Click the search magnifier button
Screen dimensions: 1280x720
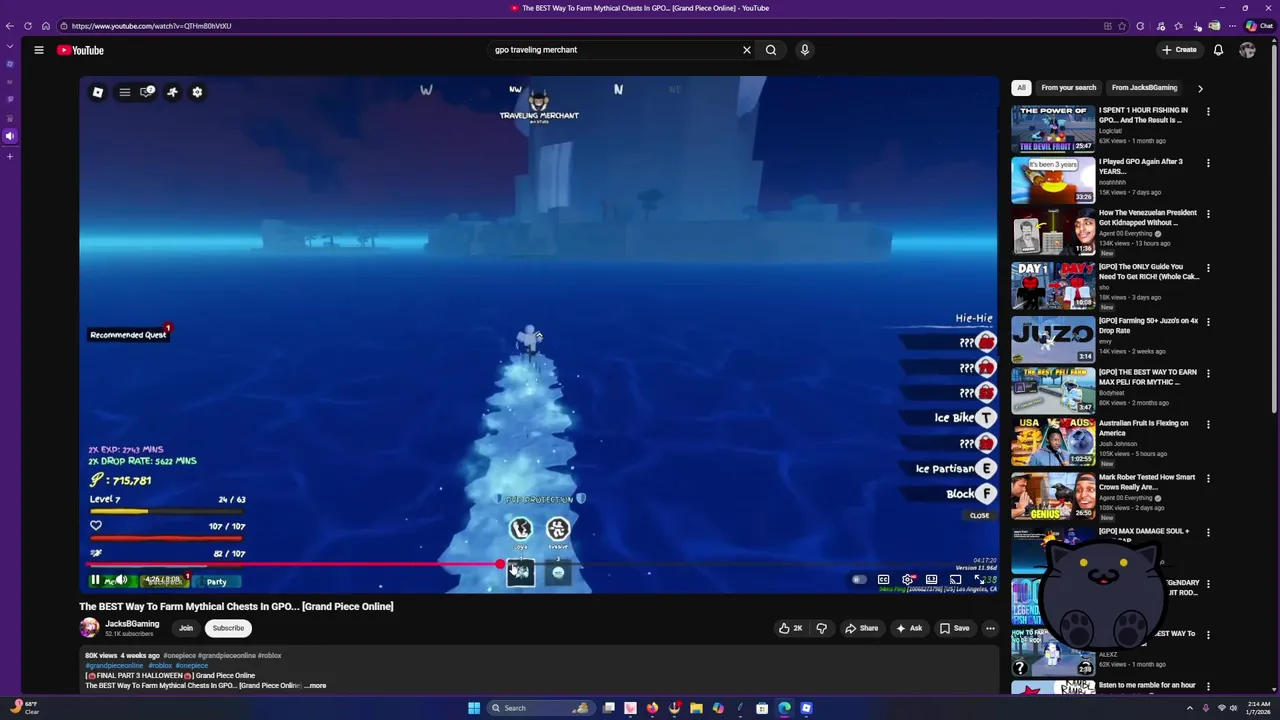pos(771,50)
